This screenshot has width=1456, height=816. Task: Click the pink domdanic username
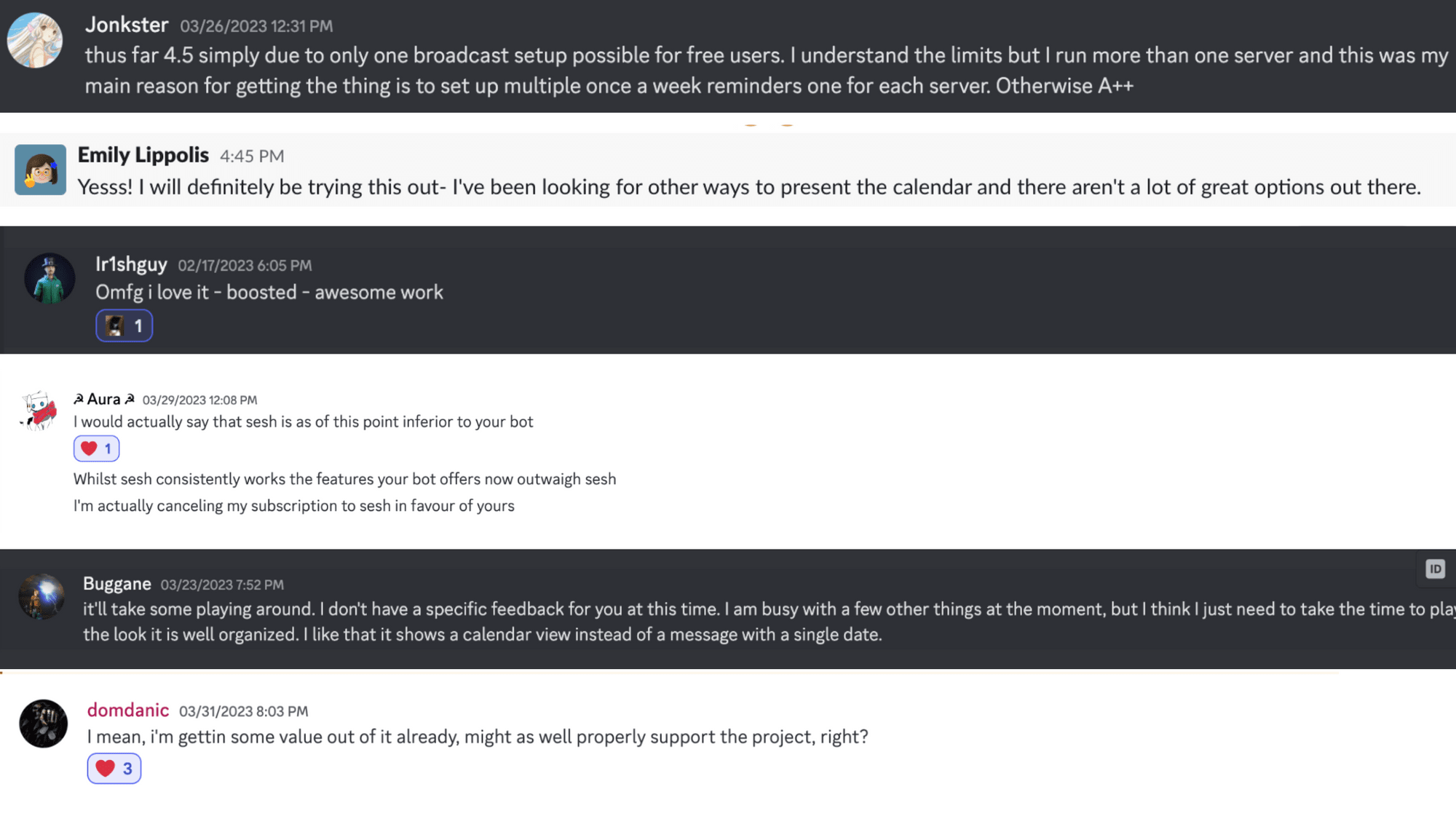point(128,710)
